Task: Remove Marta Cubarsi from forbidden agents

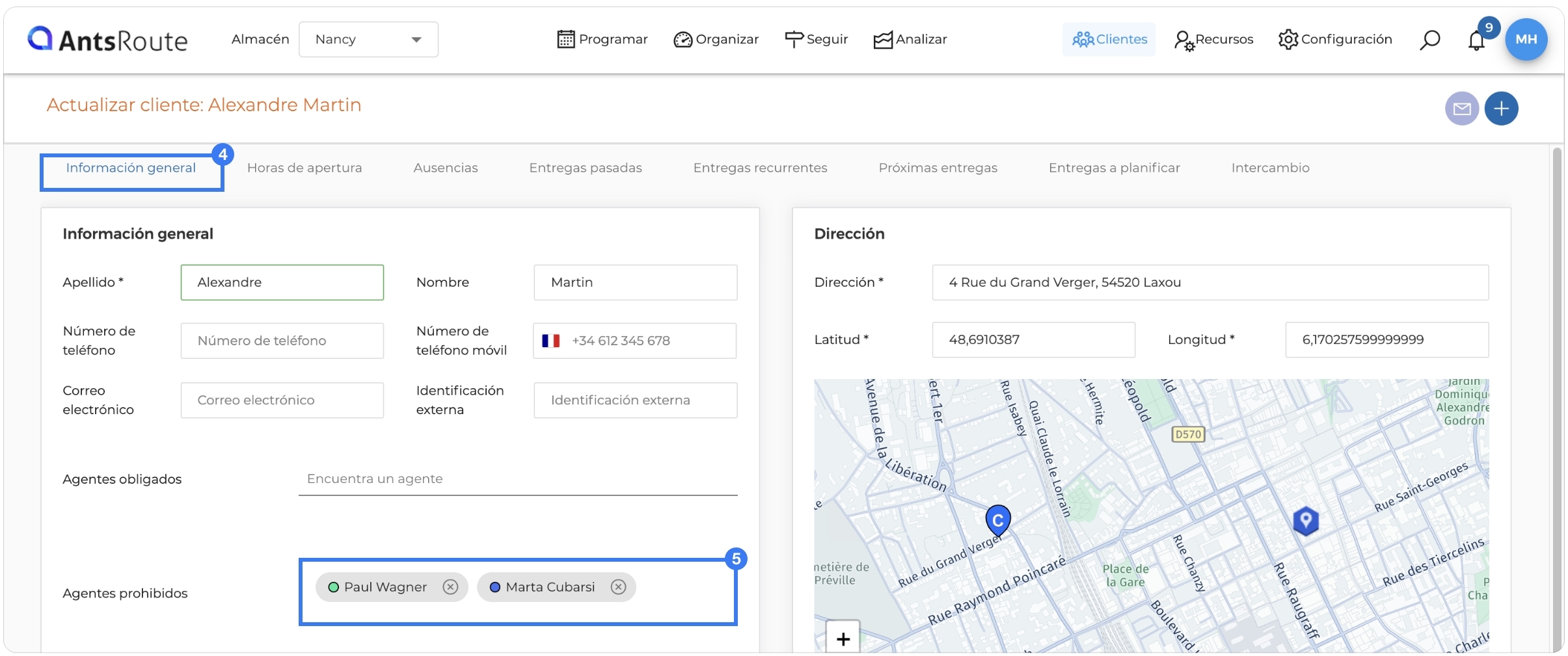Action: (618, 587)
